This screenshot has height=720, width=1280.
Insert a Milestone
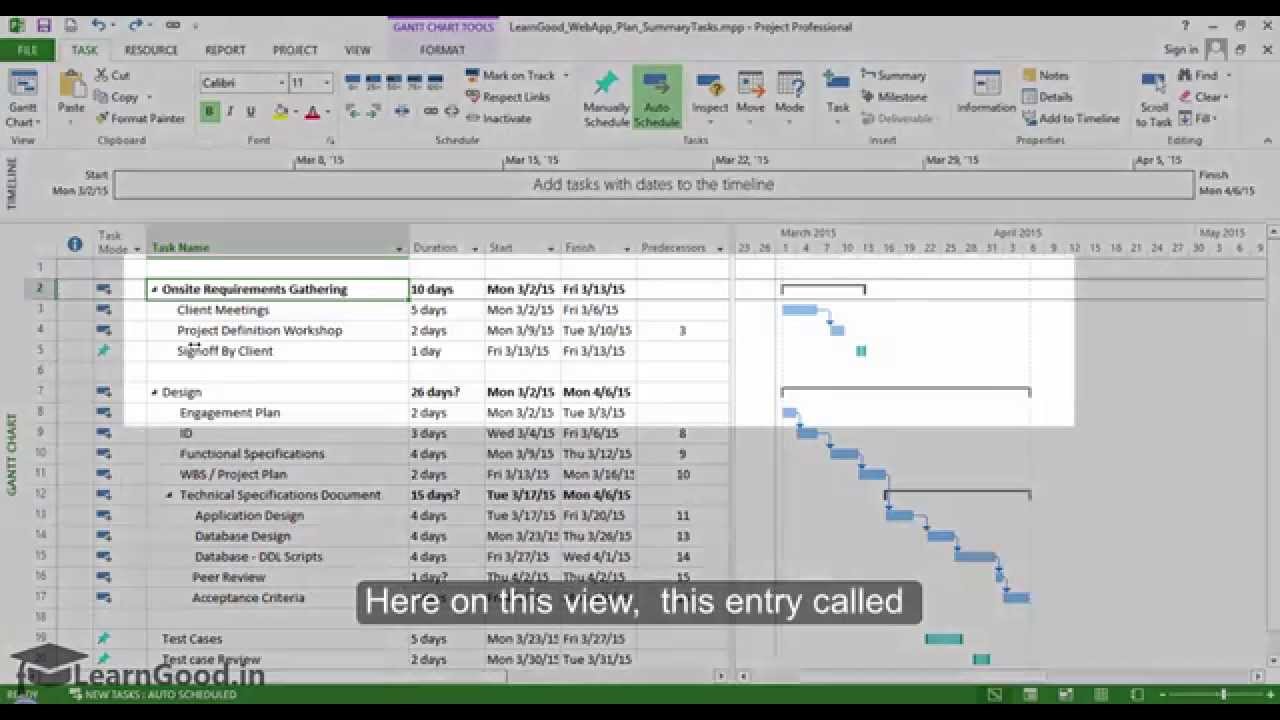click(892, 97)
